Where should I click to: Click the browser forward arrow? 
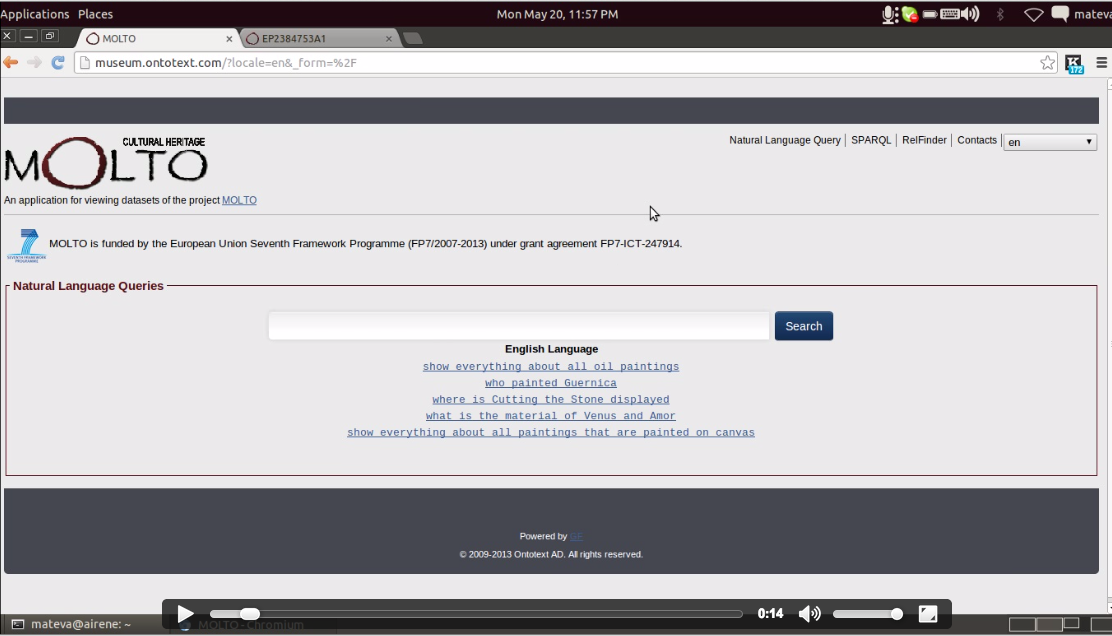[34, 62]
